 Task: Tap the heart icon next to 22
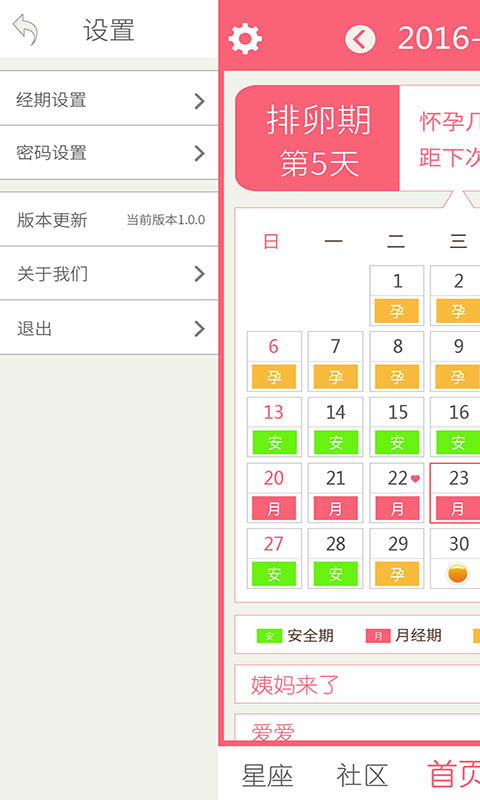(x=415, y=479)
